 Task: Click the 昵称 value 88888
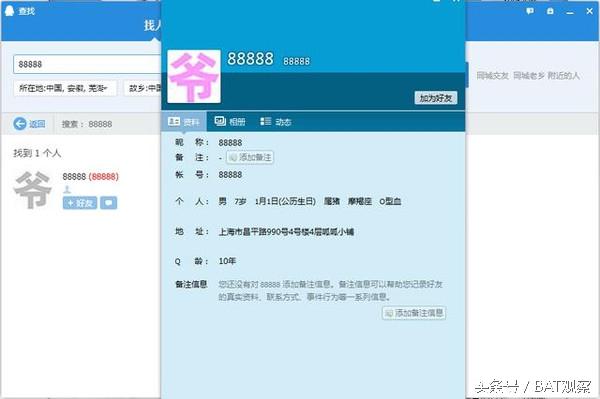[230, 143]
